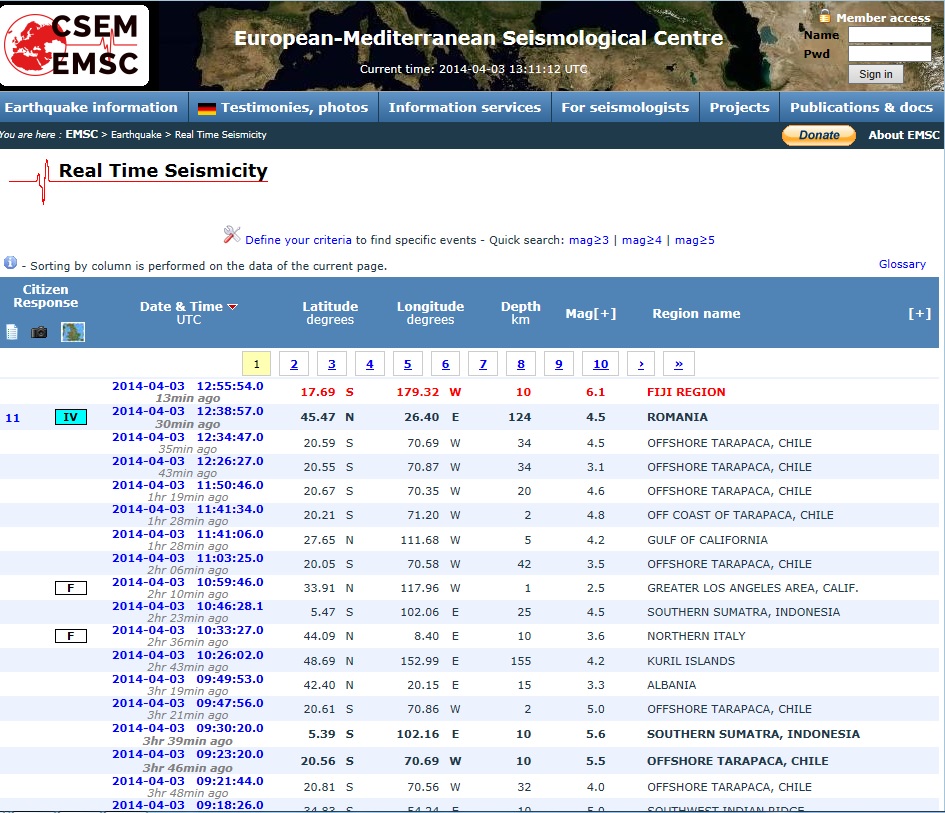The height and width of the screenshot is (813, 945).
Task: Open the 10:46:28.1 Southern Sumatra event
Action: click(188, 606)
